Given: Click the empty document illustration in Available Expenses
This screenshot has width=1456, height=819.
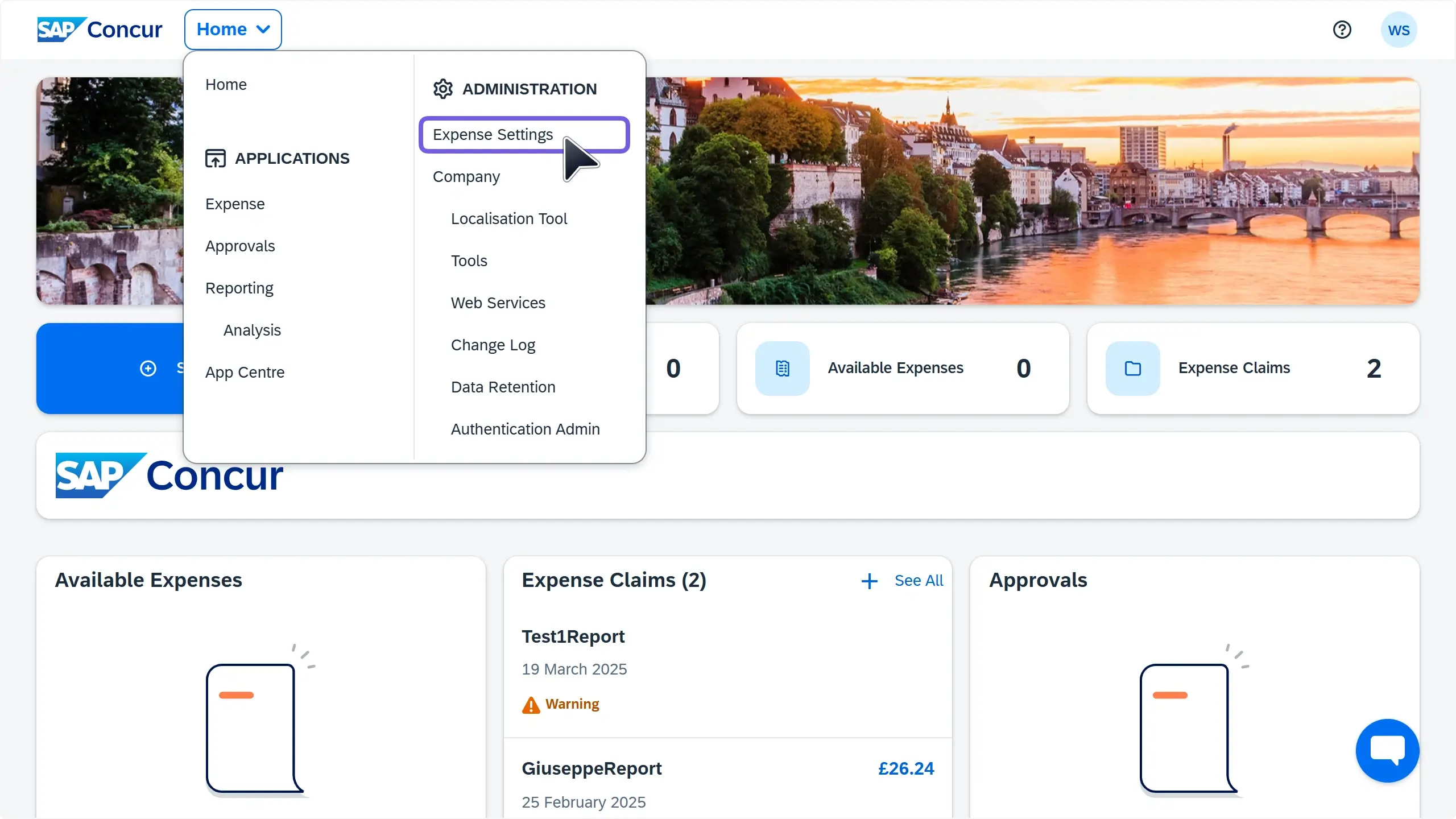Looking at the screenshot, I should 259,720.
